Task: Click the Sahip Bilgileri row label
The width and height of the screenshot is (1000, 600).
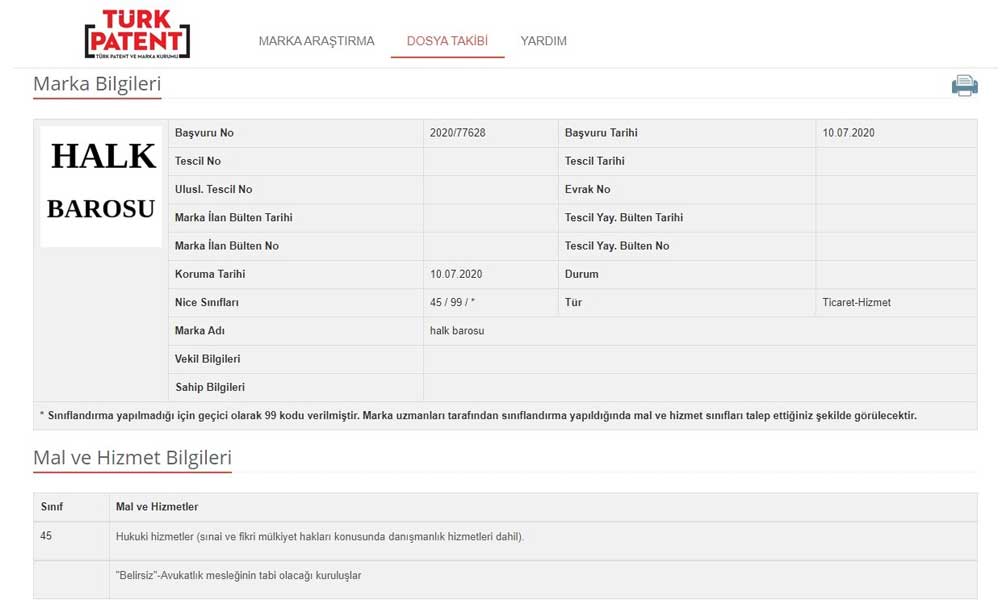Action: [209, 387]
